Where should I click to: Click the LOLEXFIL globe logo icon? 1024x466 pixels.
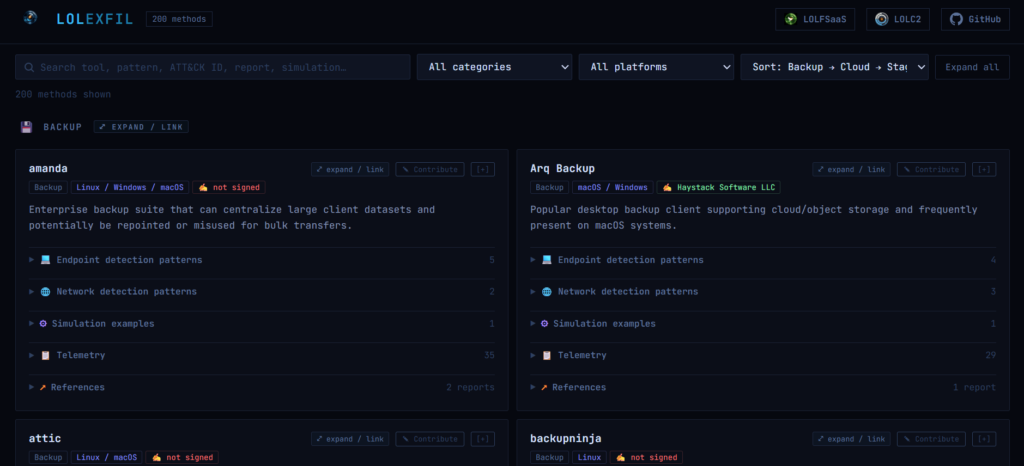coord(30,19)
